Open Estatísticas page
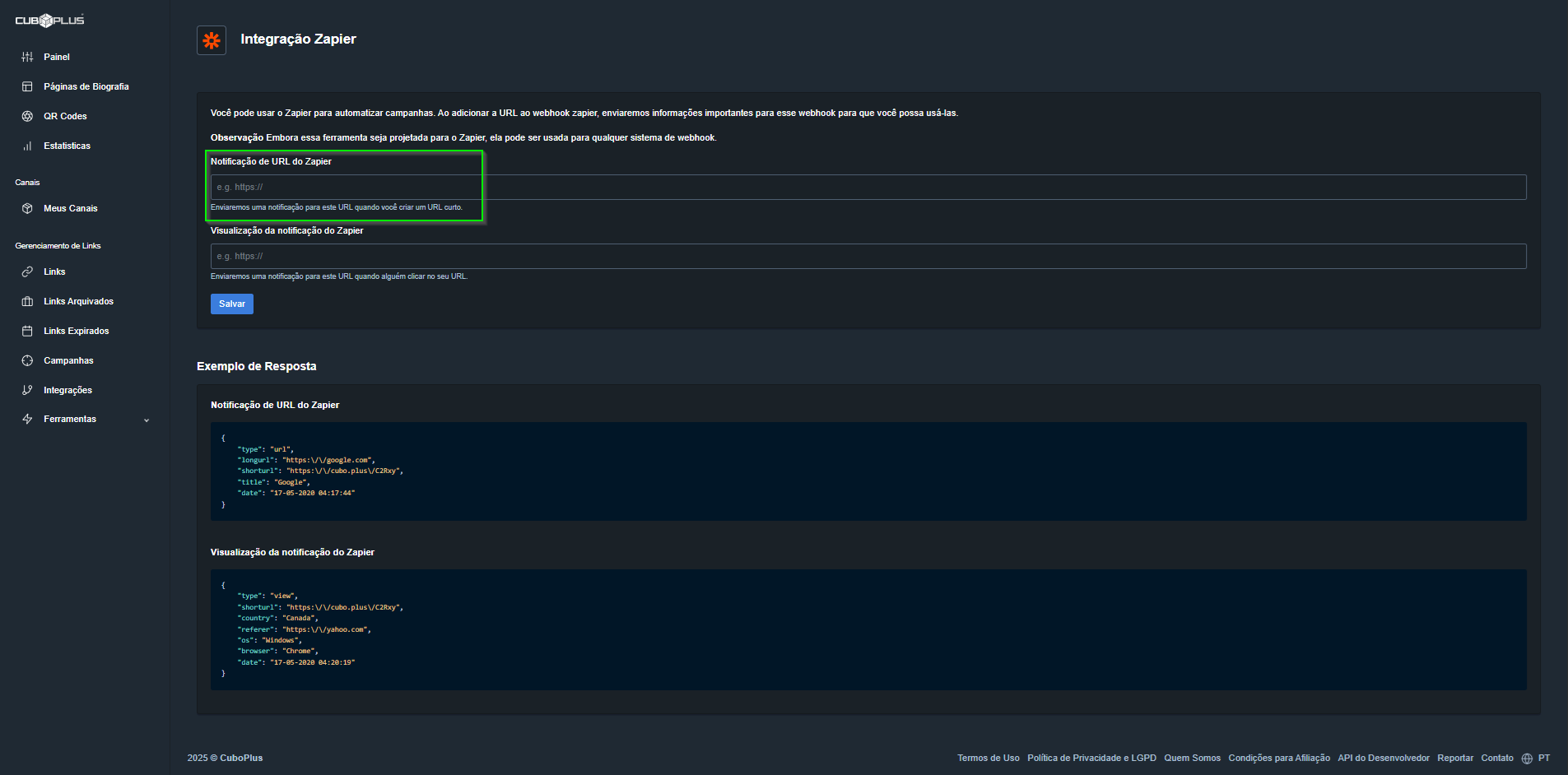 [x=67, y=146]
